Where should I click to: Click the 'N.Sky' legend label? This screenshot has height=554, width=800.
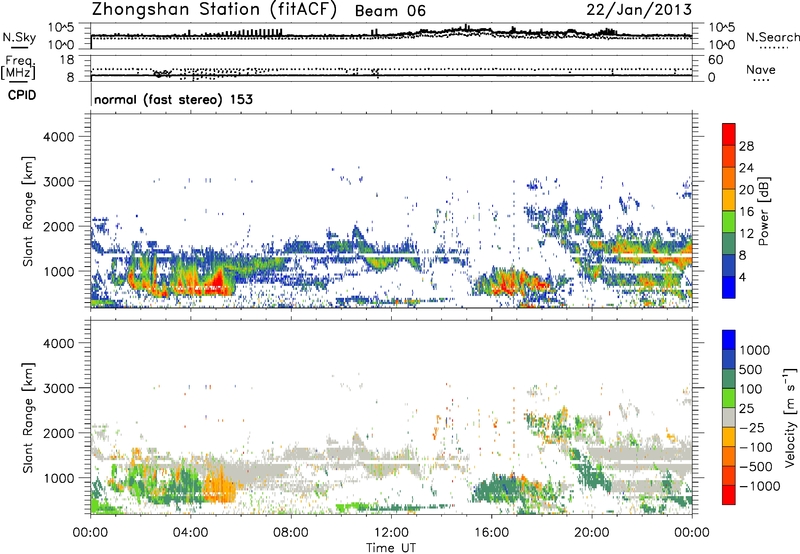click(19, 37)
